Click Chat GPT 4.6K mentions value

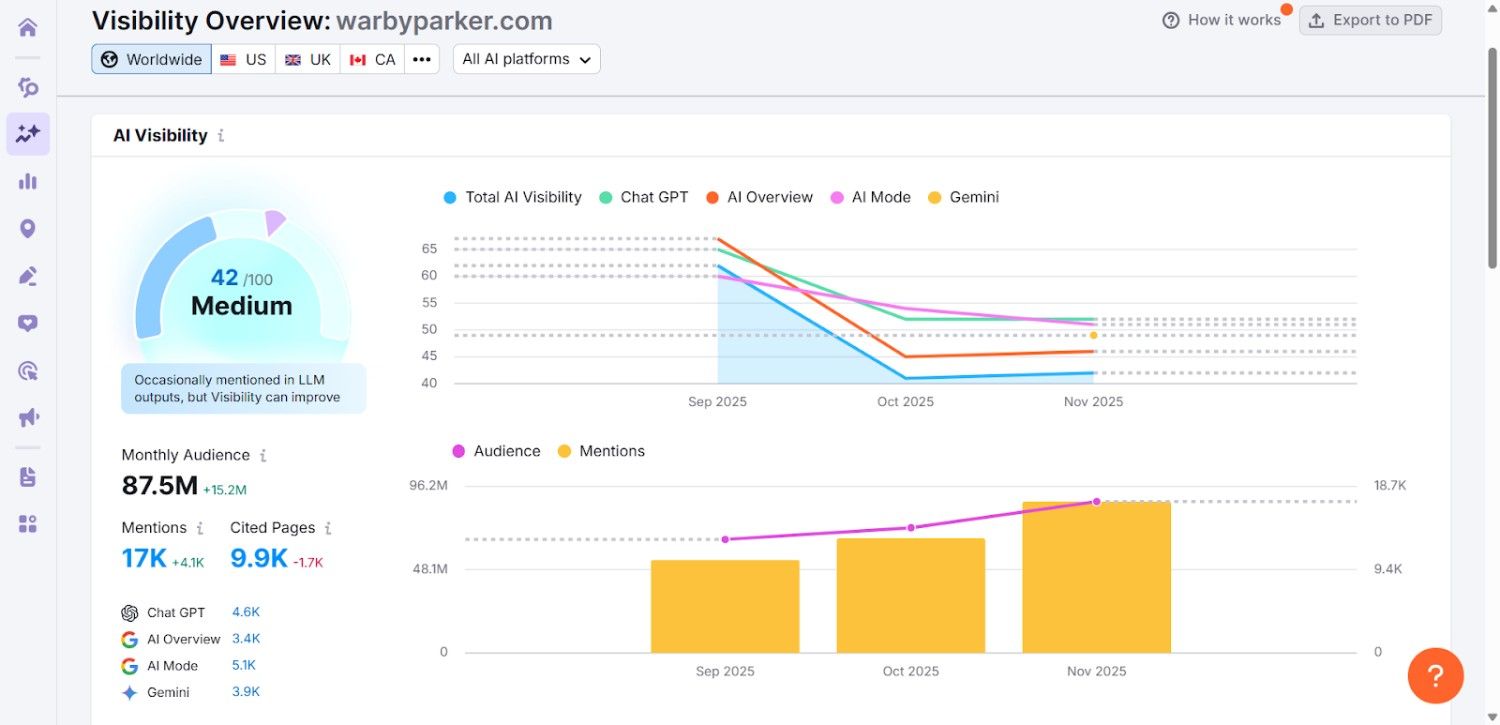pyautogui.click(x=246, y=612)
